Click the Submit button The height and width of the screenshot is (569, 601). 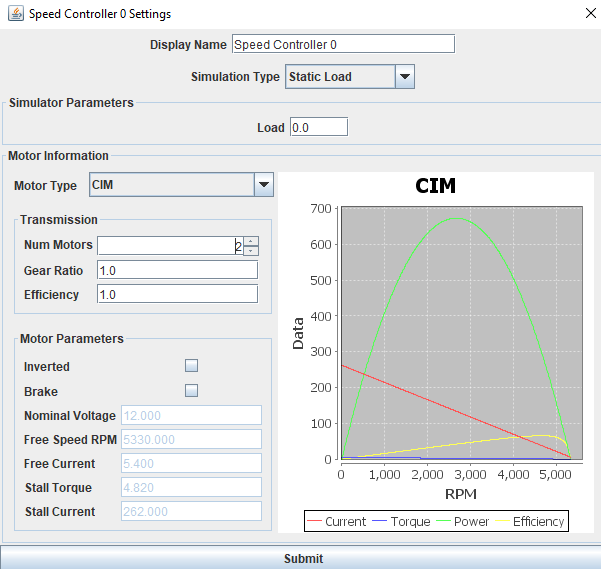(x=300, y=558)
